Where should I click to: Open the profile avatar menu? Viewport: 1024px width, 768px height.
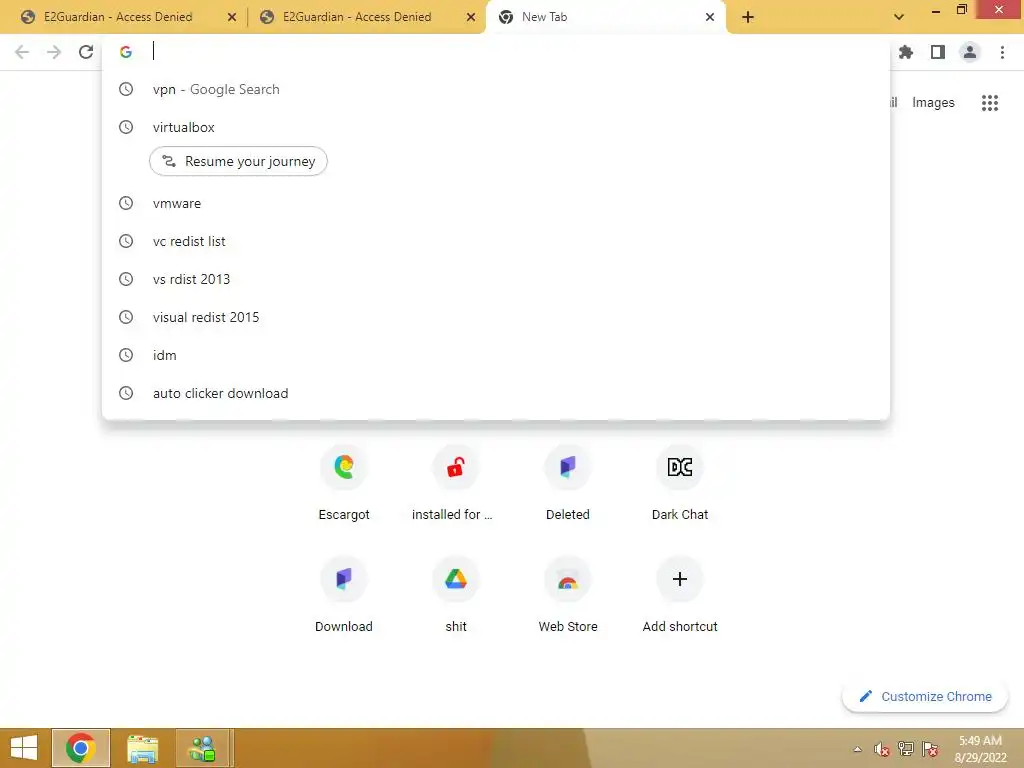[x=970, y=52]
